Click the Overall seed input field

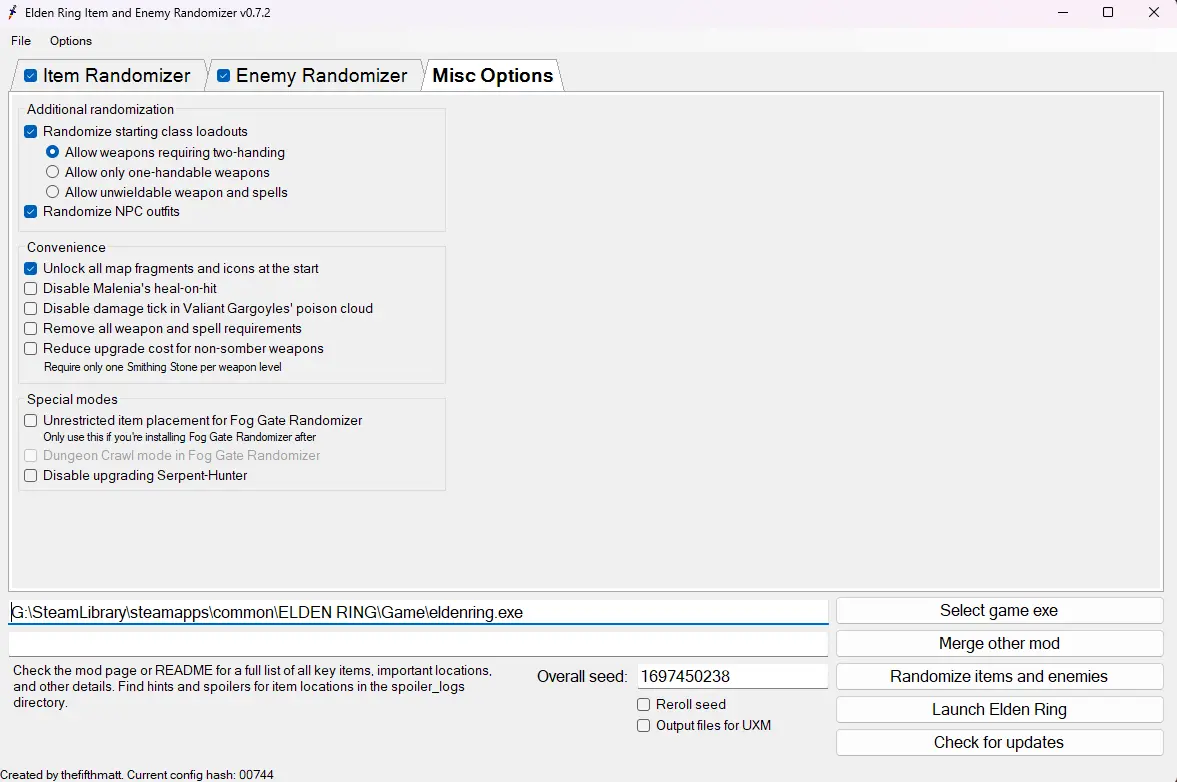(x=732, y=676)
